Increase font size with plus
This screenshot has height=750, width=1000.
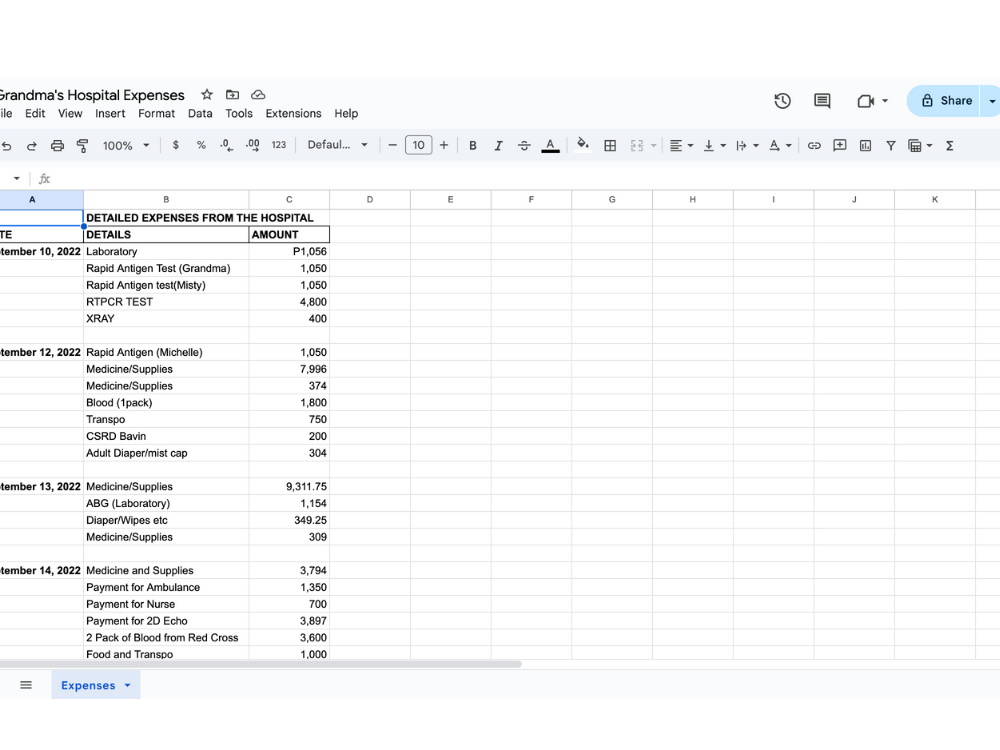pyautogui.click(x=444, y=145)
